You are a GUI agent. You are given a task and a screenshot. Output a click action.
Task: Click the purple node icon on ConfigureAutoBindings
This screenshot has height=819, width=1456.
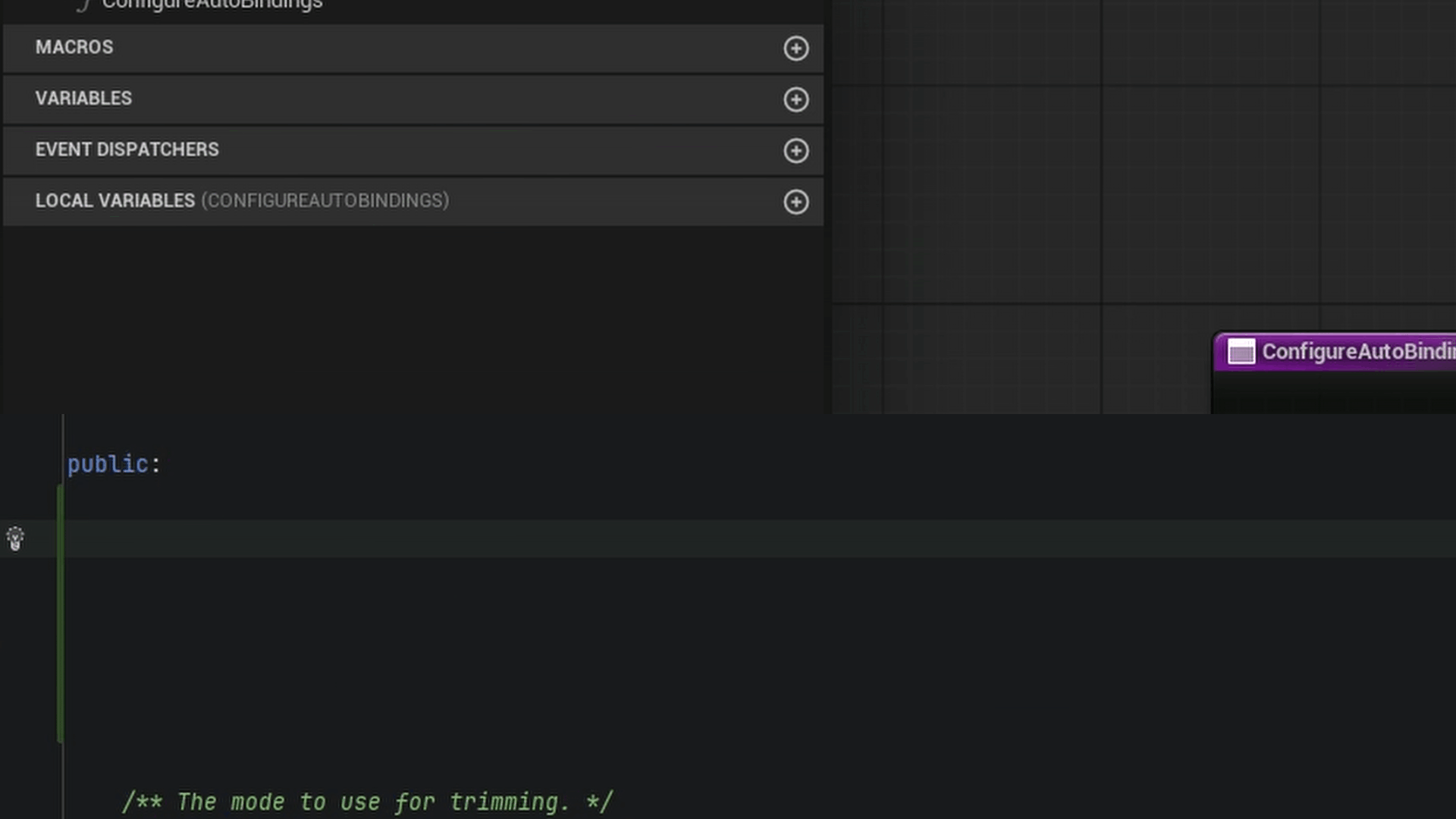[x=1241, y=352]
